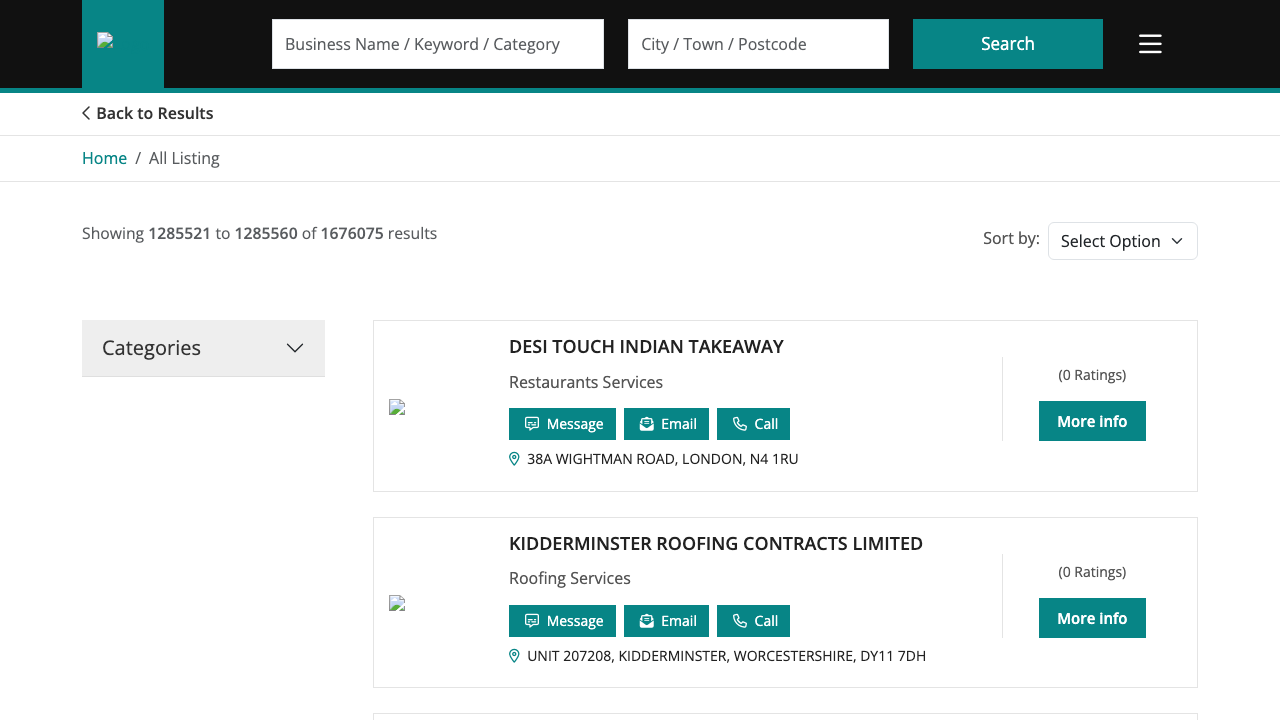Click the Email icon for KIDDERMINSTER ROOFING CONTRACTS
The width and height of the screenshot is (1280, 720).
click(646, 621)
